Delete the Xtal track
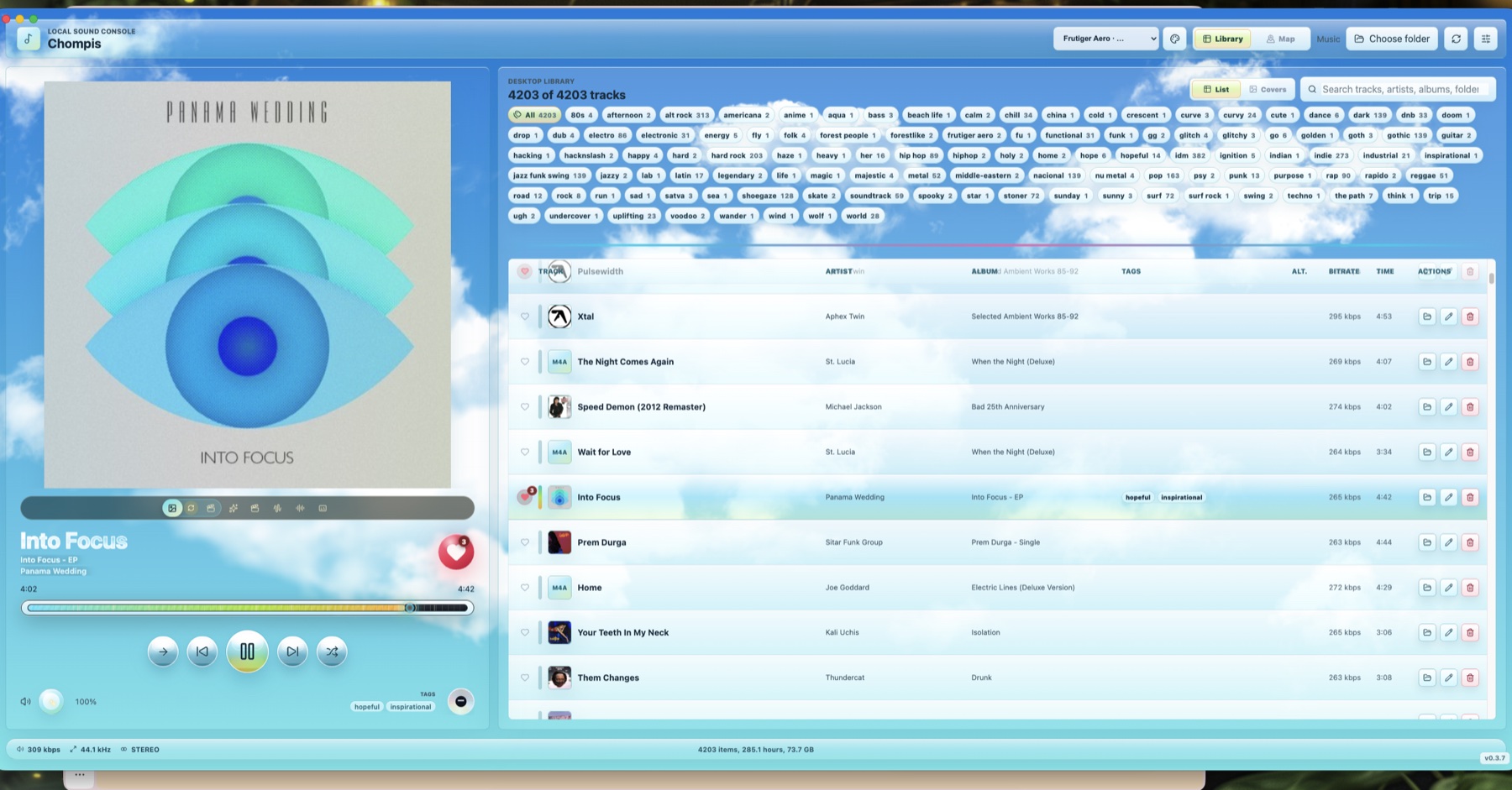1512x790 pixels. (1470, 317)
